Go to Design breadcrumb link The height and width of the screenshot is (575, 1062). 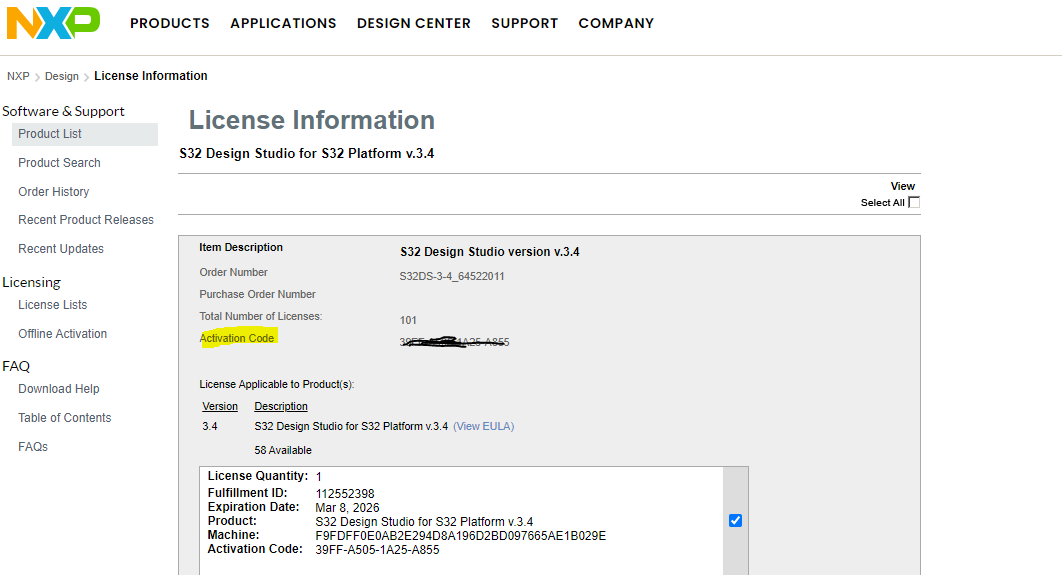point(62,76)
